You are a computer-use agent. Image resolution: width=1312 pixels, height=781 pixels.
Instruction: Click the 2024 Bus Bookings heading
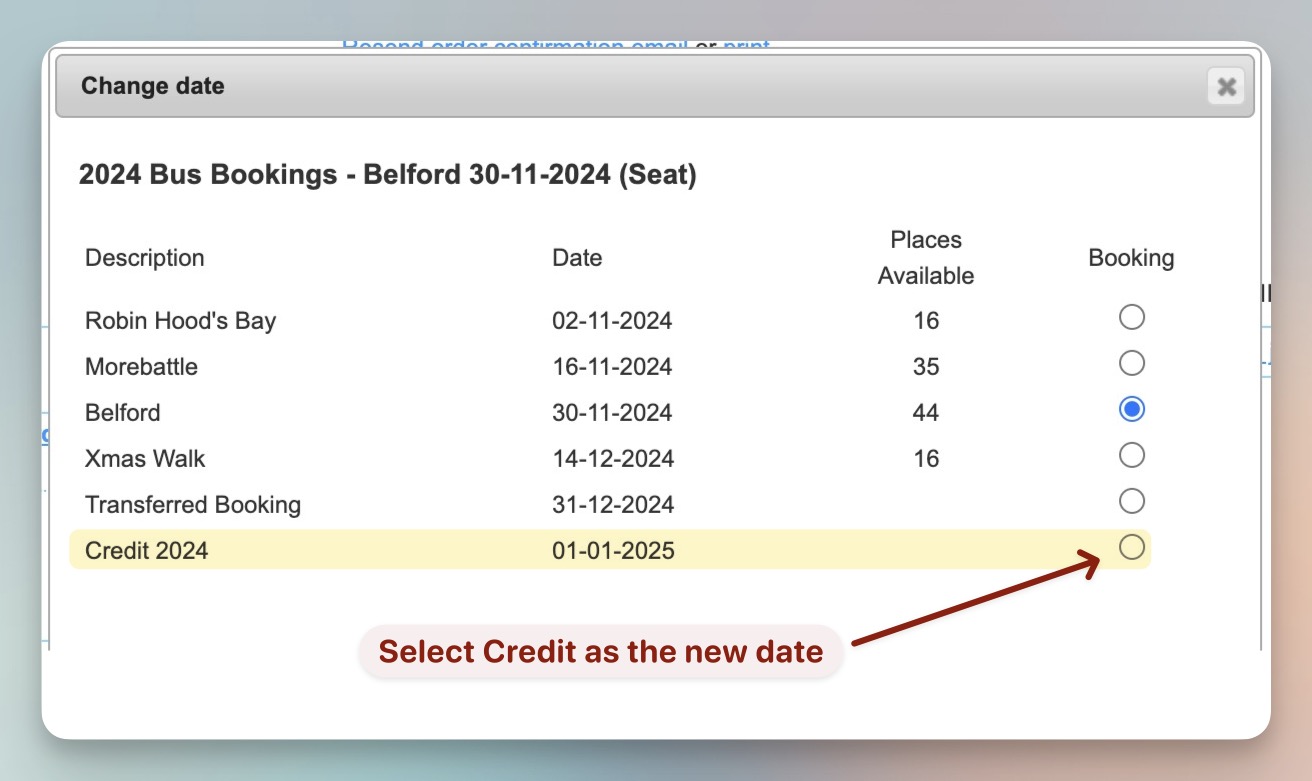387,176
